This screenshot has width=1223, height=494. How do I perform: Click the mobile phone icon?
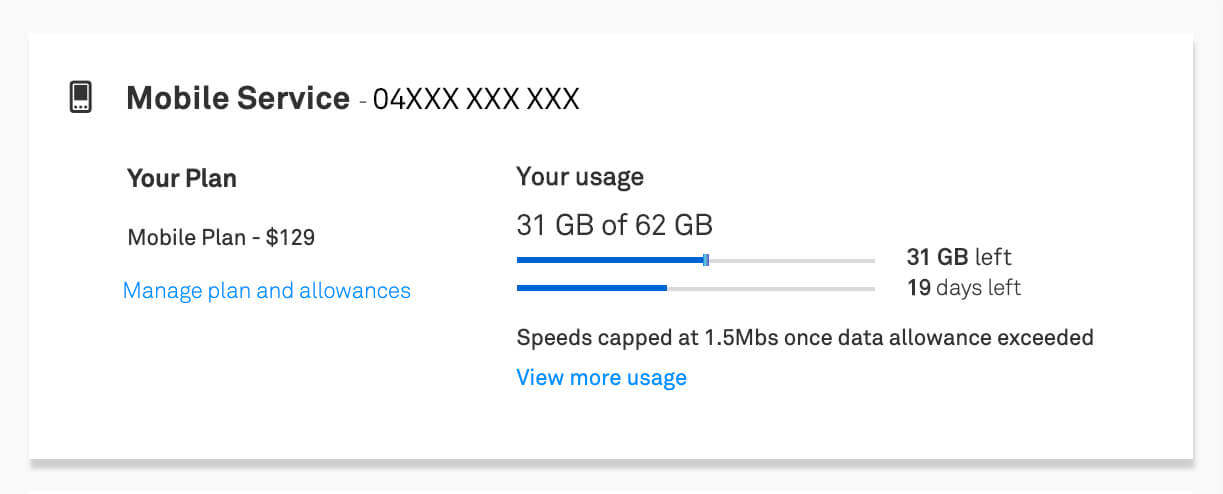81,98
